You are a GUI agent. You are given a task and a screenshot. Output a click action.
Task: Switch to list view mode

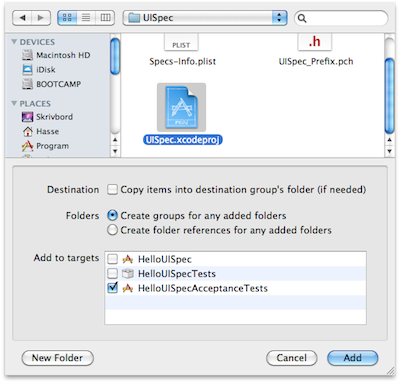(x=86, y=18)
